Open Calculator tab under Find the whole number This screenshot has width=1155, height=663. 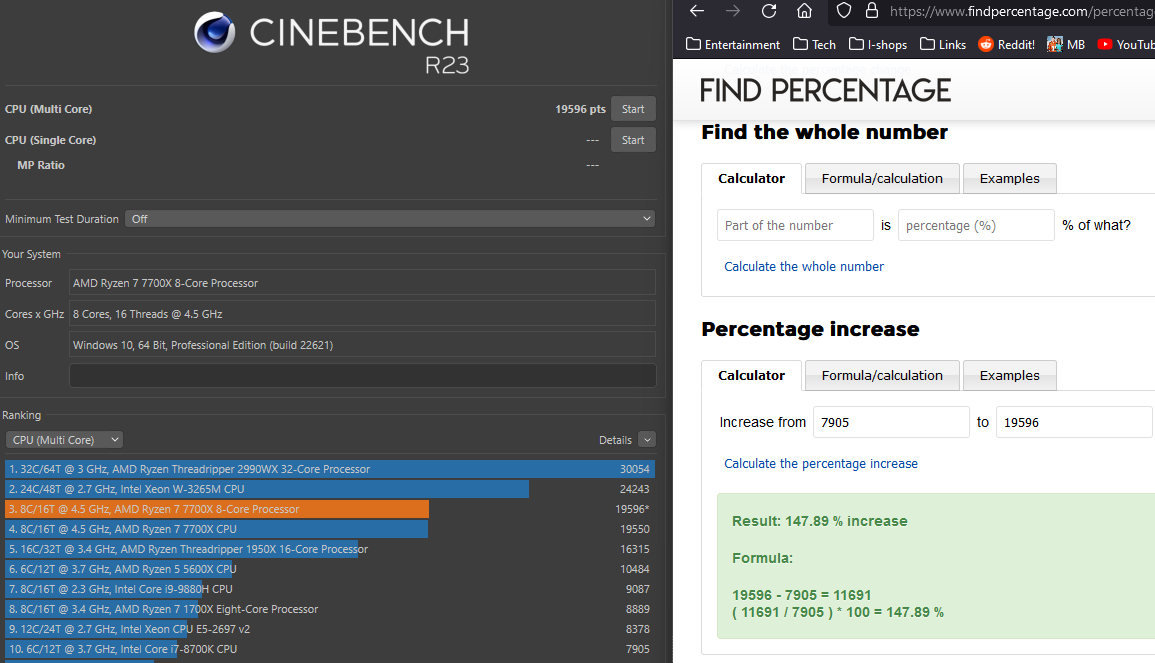click(x=751, y=178)
